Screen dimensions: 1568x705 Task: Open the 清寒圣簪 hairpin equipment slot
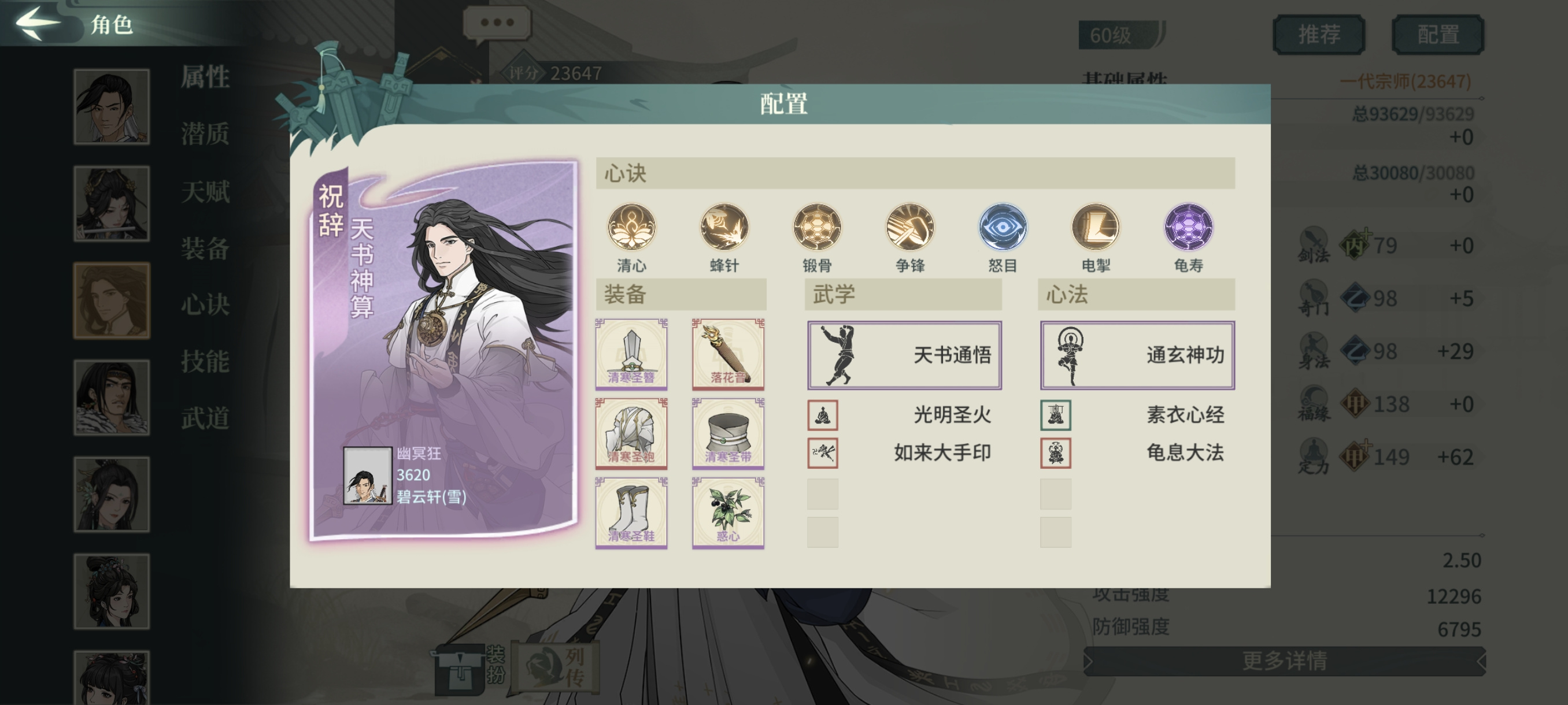click(631, 354)
